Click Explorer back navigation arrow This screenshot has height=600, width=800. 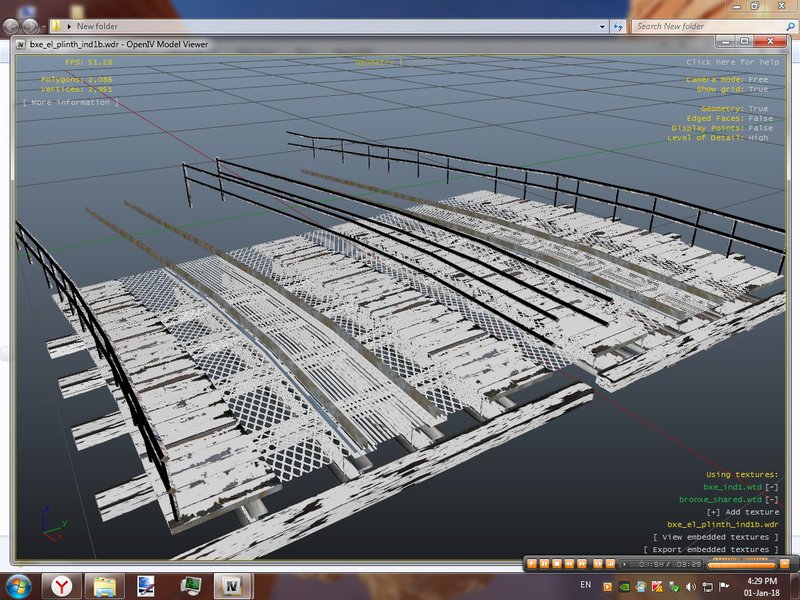[x=12, y=26]
